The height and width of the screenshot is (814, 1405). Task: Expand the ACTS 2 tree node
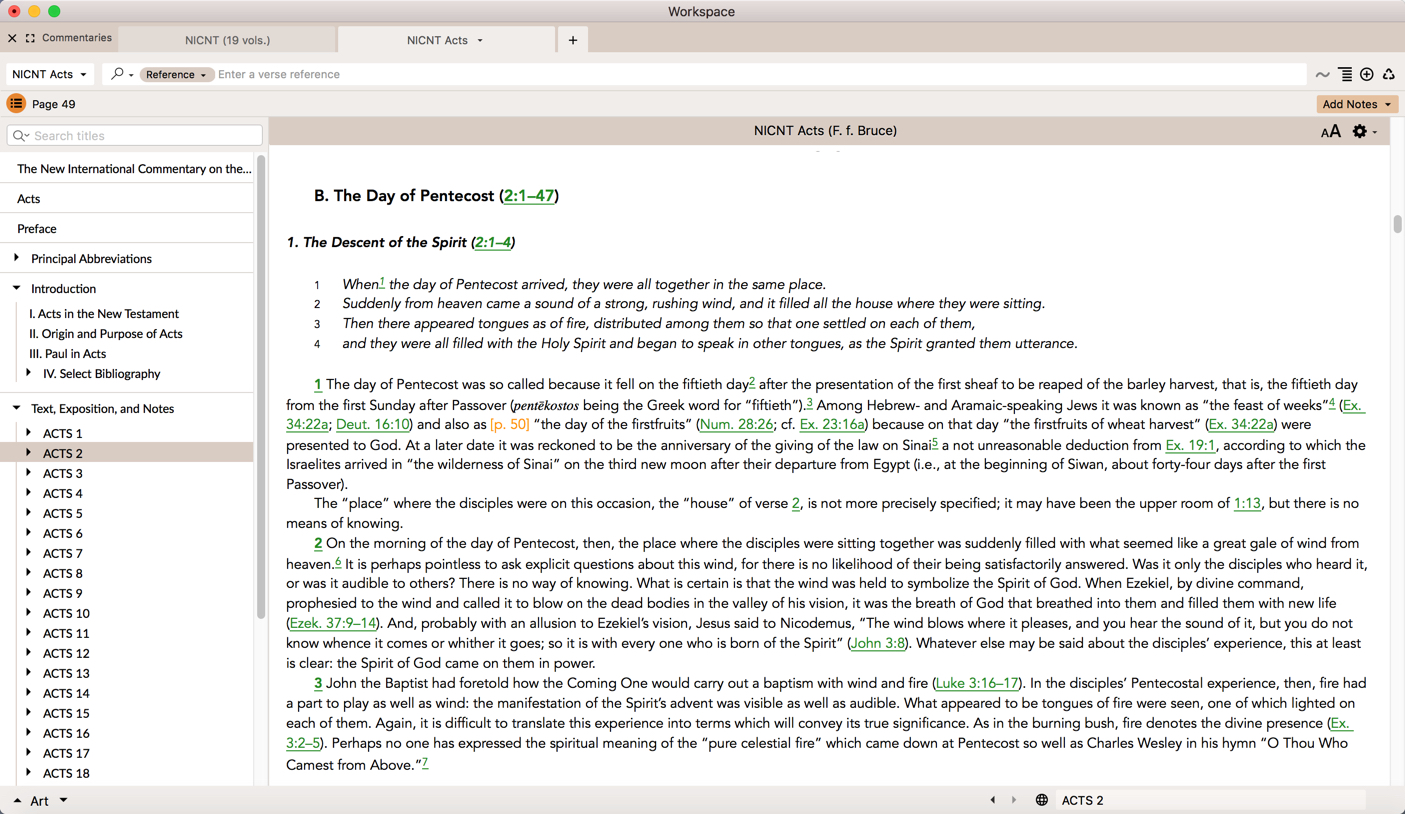pyautogui.click(x=29, y=453)
